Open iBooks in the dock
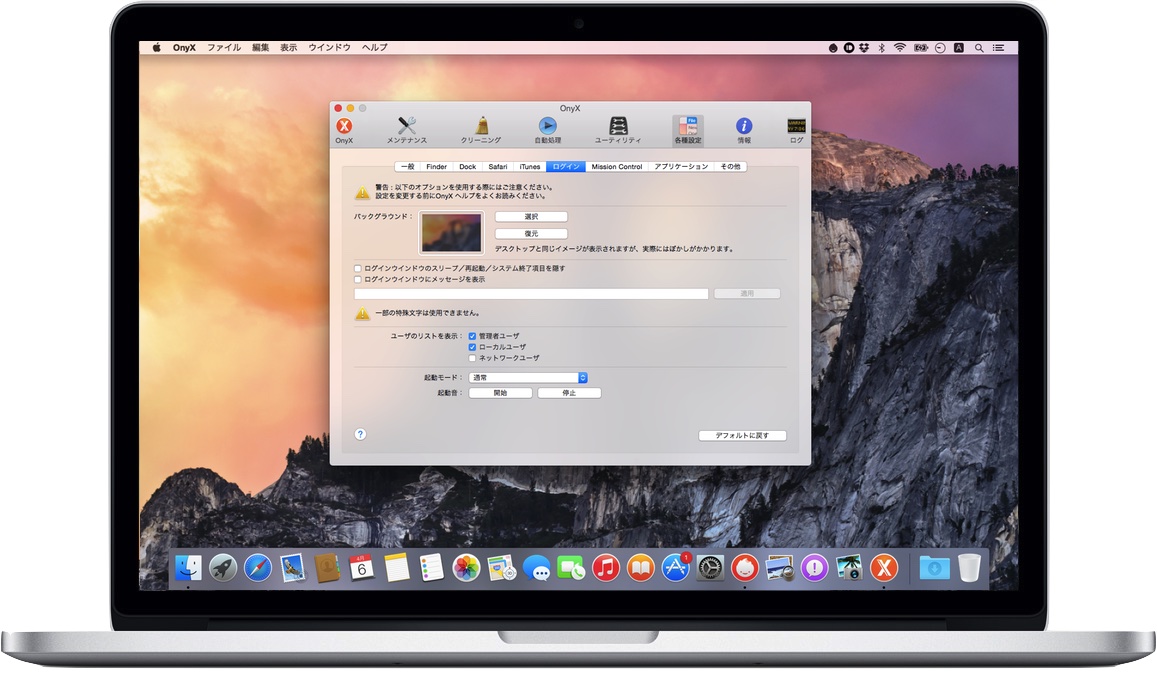Viewport: 1157px width, 677px height. pyautogui.click(x=640, y=568)
